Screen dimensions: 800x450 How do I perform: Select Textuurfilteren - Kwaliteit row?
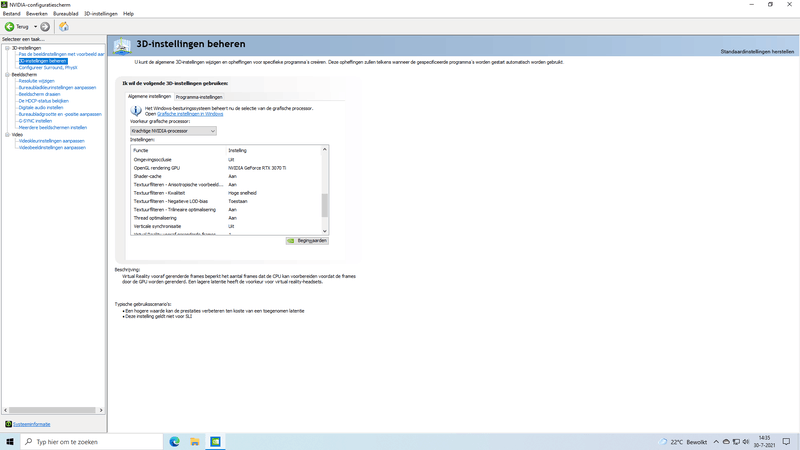(226, 193)
